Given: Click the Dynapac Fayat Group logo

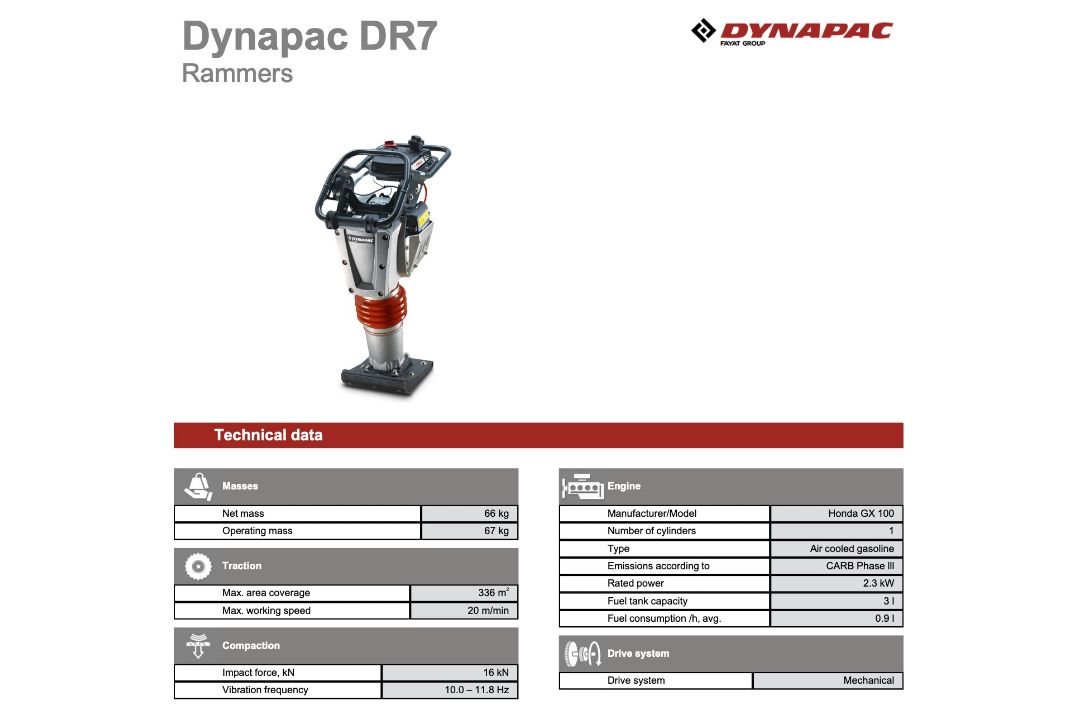Looking at the screenshot, I should [x=791, y=32].
